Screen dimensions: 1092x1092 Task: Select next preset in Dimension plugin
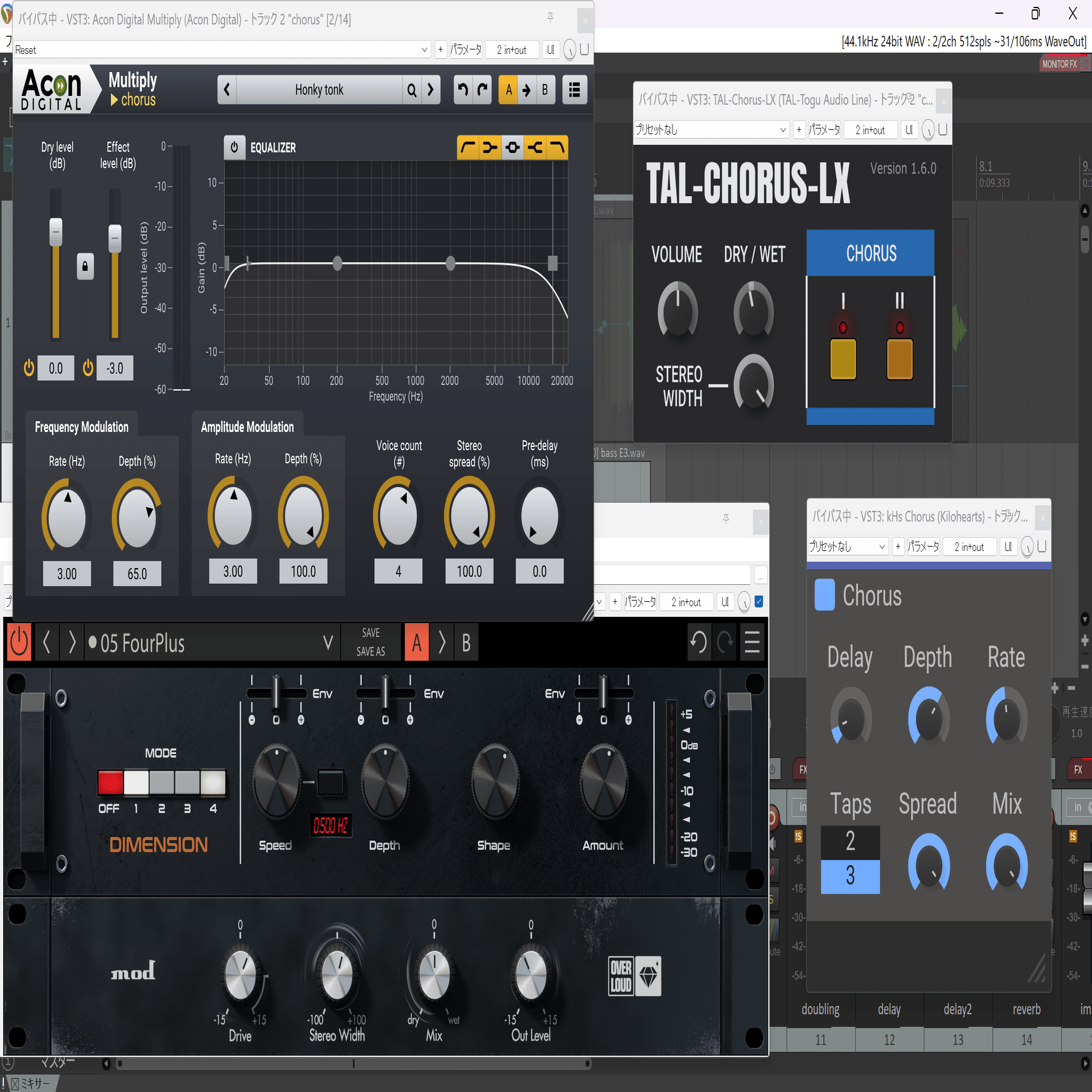(71, 643)
